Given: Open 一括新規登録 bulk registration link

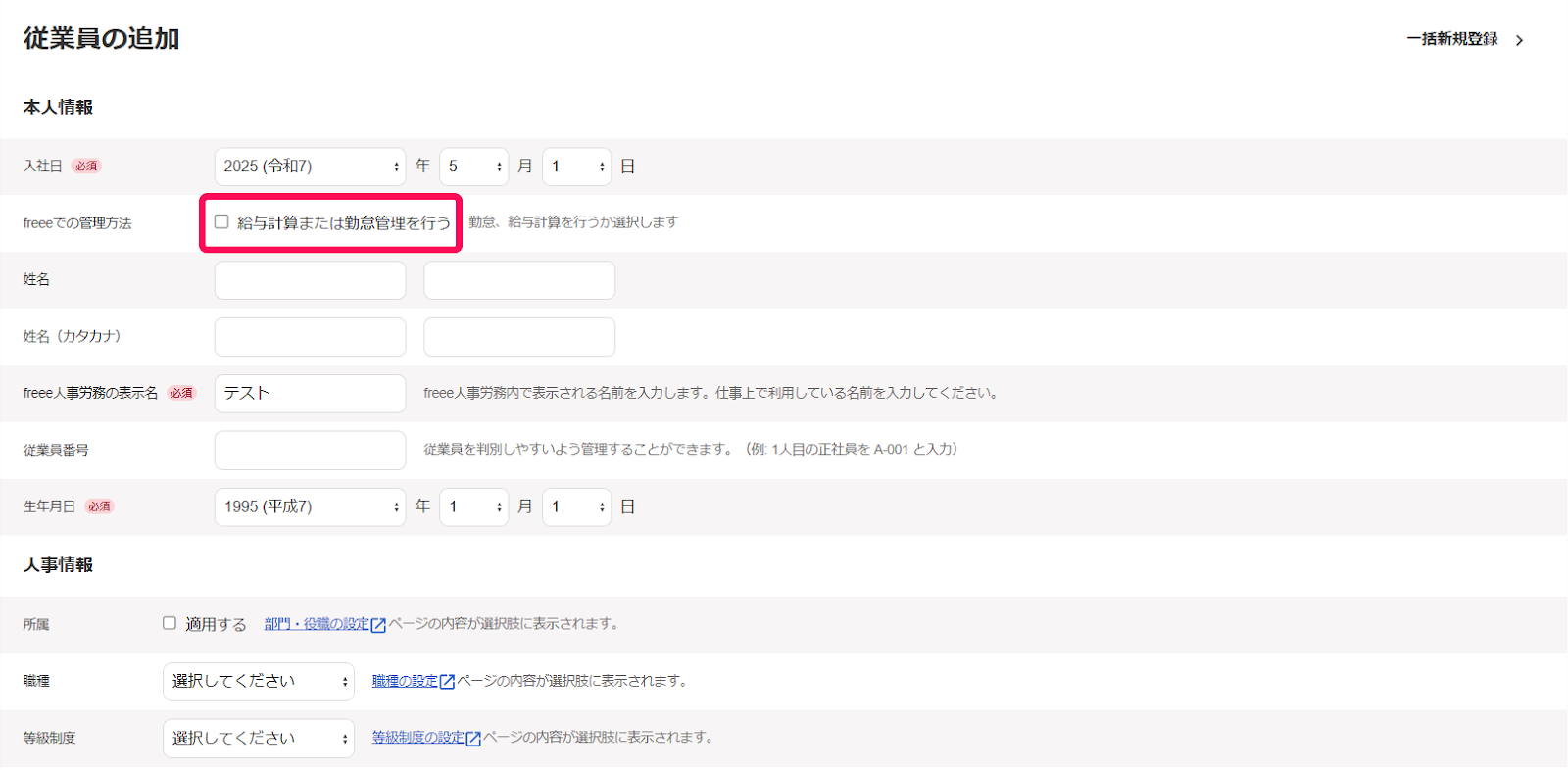Looking at the screenshot, I should point(1452,39).
